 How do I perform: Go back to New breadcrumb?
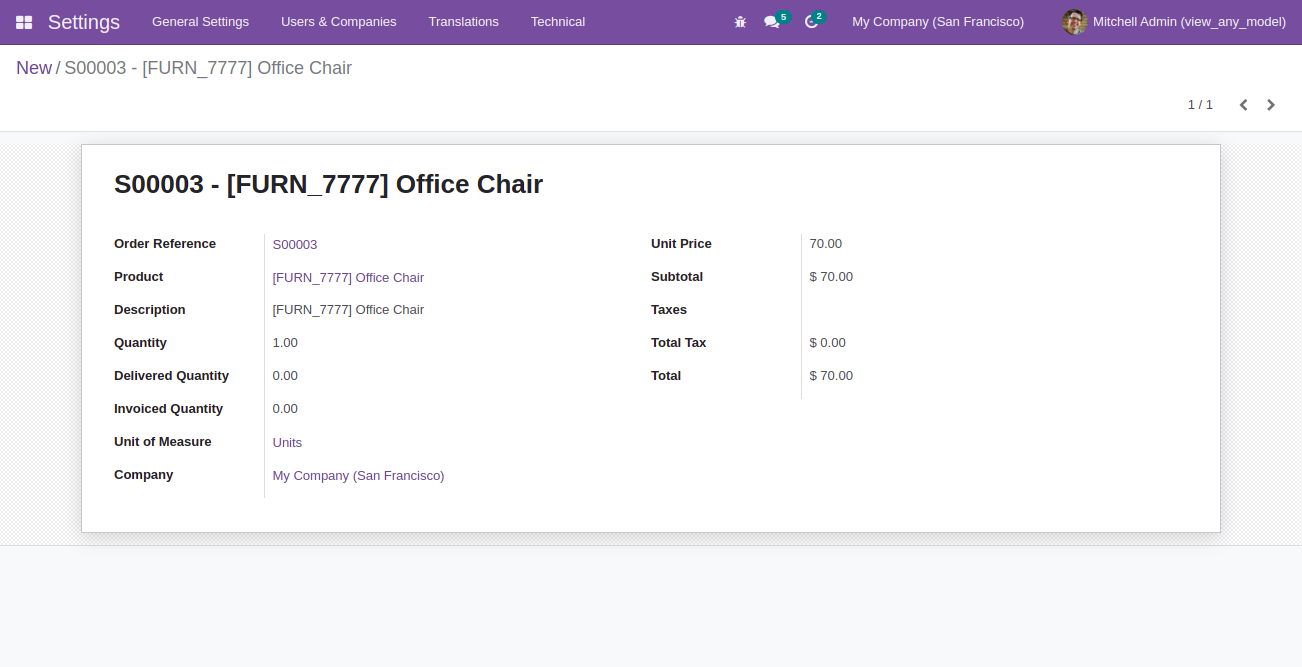click(34, 68)
